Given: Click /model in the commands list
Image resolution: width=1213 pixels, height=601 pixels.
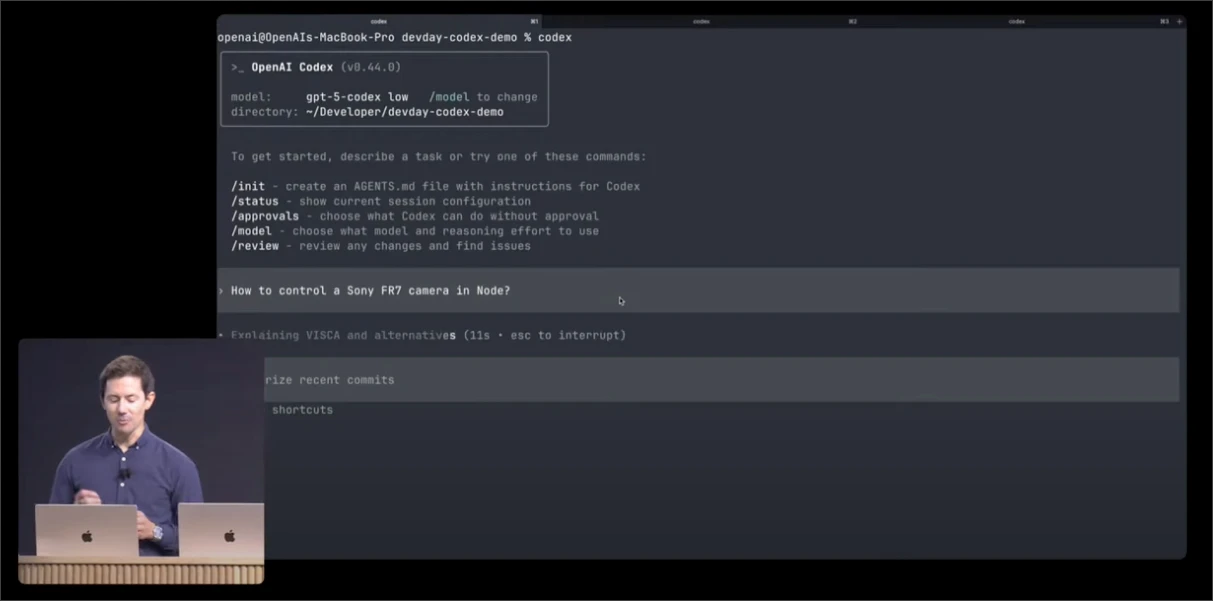Looking at the screenshot, I should [251, 231].
